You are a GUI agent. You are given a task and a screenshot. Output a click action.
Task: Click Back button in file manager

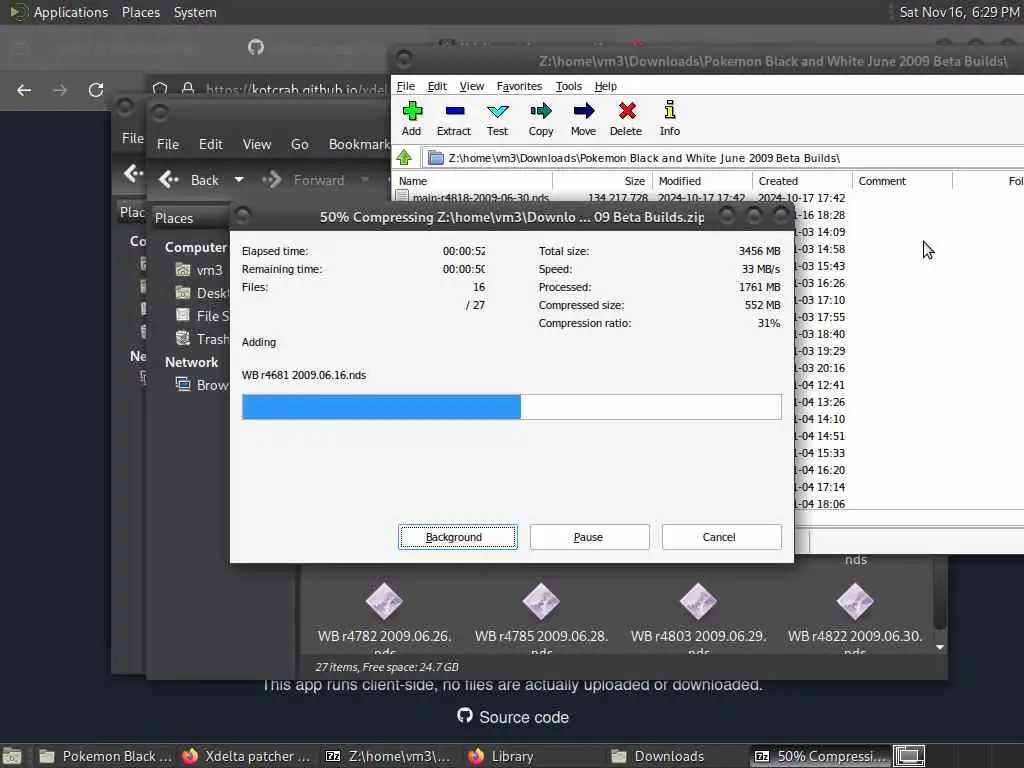click(x=189, y=180)
